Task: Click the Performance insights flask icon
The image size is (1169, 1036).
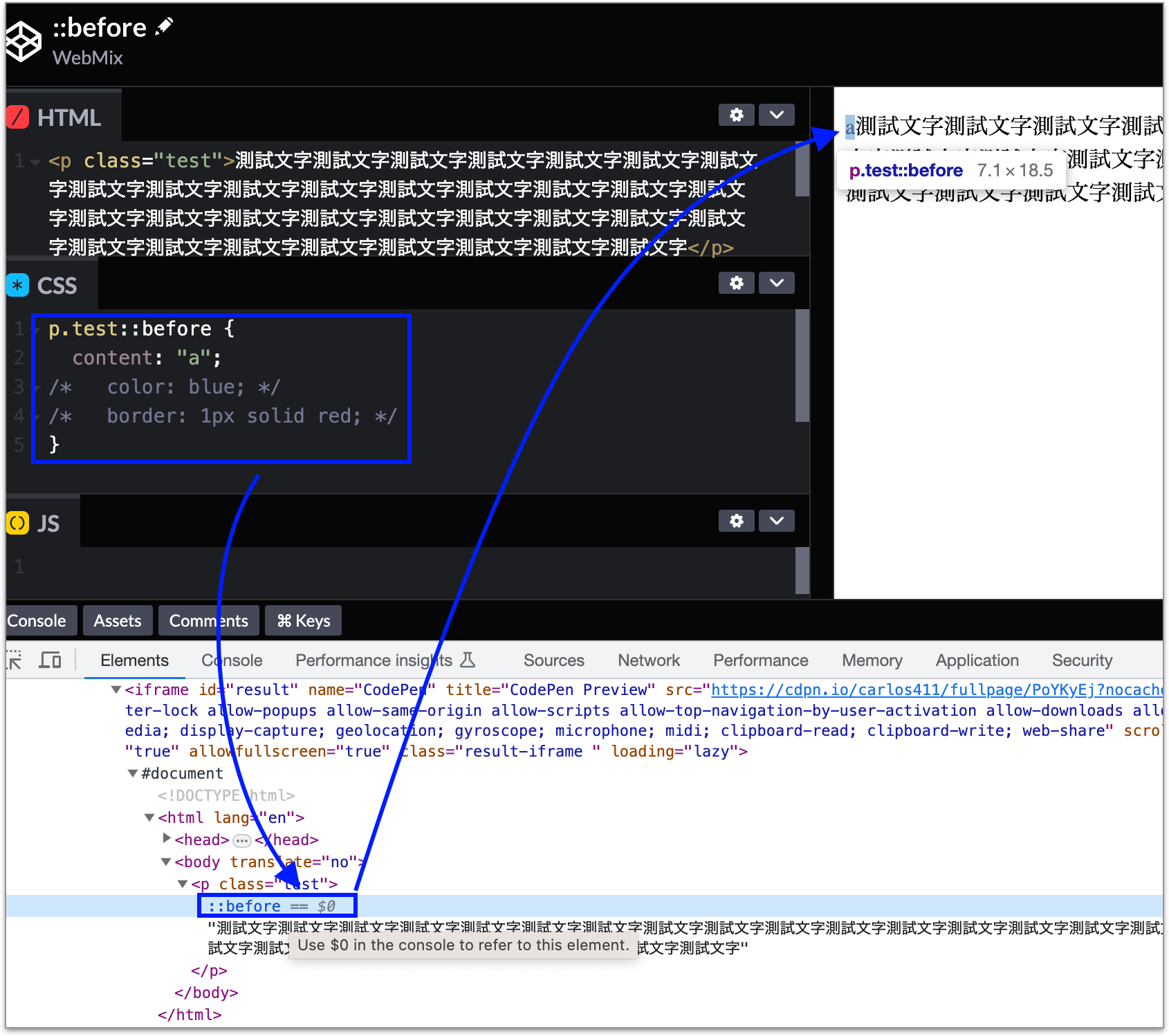Action: pos(468,660)
